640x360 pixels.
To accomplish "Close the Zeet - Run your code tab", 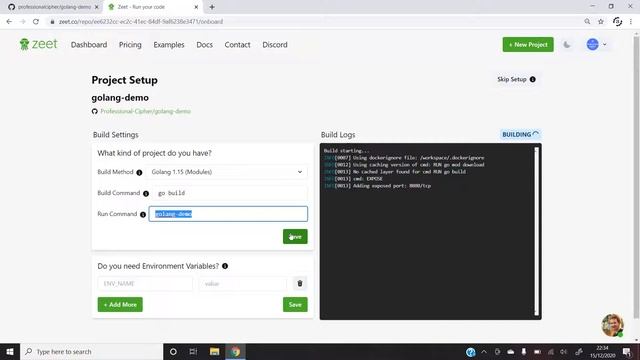I will tap(196, 7).
